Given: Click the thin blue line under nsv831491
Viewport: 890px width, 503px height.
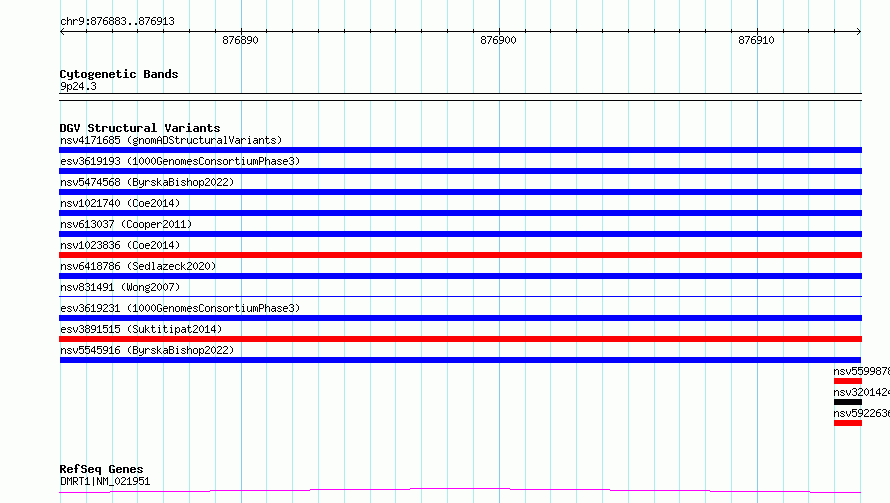Looking at the screenshot, I should point(460,296).
